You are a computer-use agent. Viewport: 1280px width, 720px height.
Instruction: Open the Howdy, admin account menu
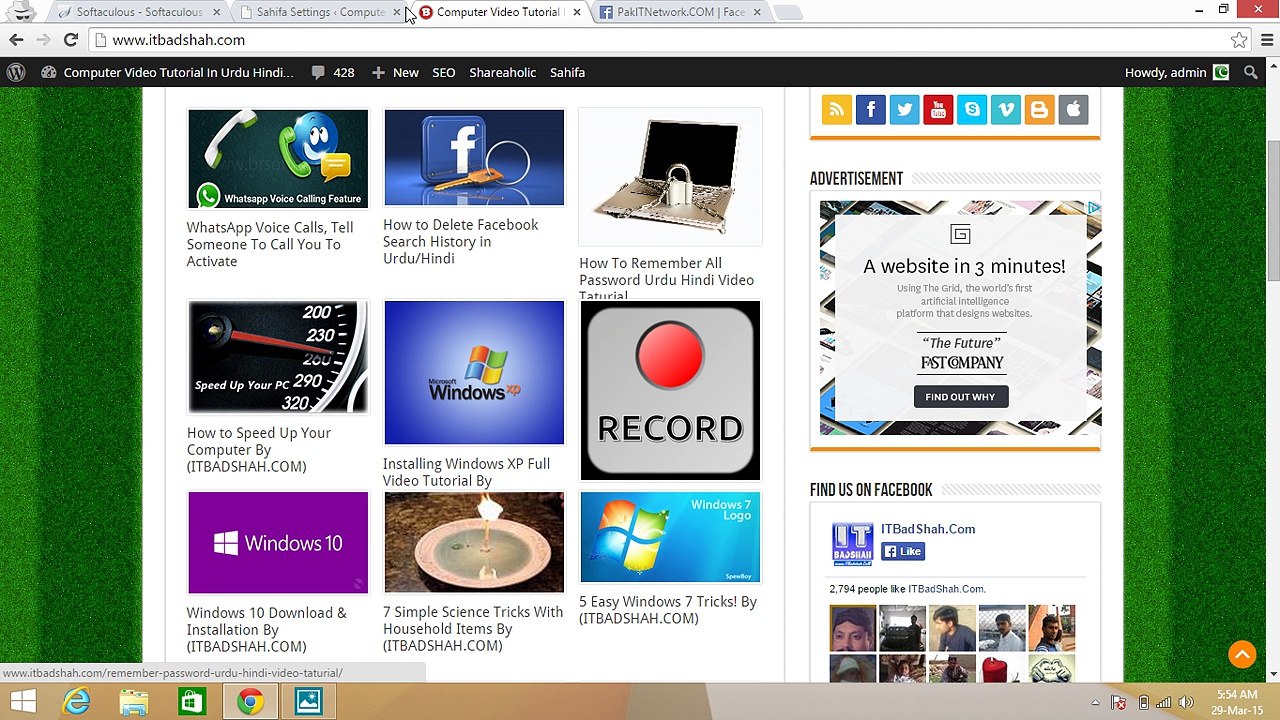[x=1176, y=72]
